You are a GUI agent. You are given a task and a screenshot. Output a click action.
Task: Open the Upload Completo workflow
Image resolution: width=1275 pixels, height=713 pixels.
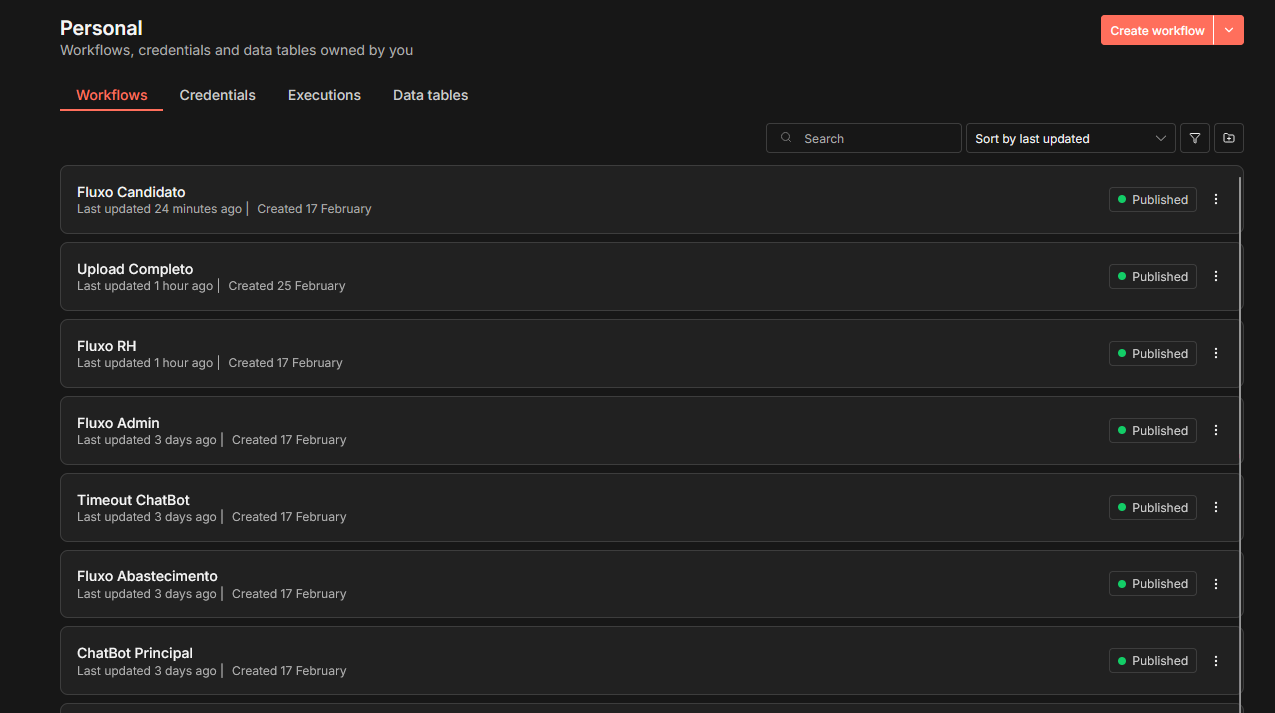pyautogui.click(x=135, y=269)
